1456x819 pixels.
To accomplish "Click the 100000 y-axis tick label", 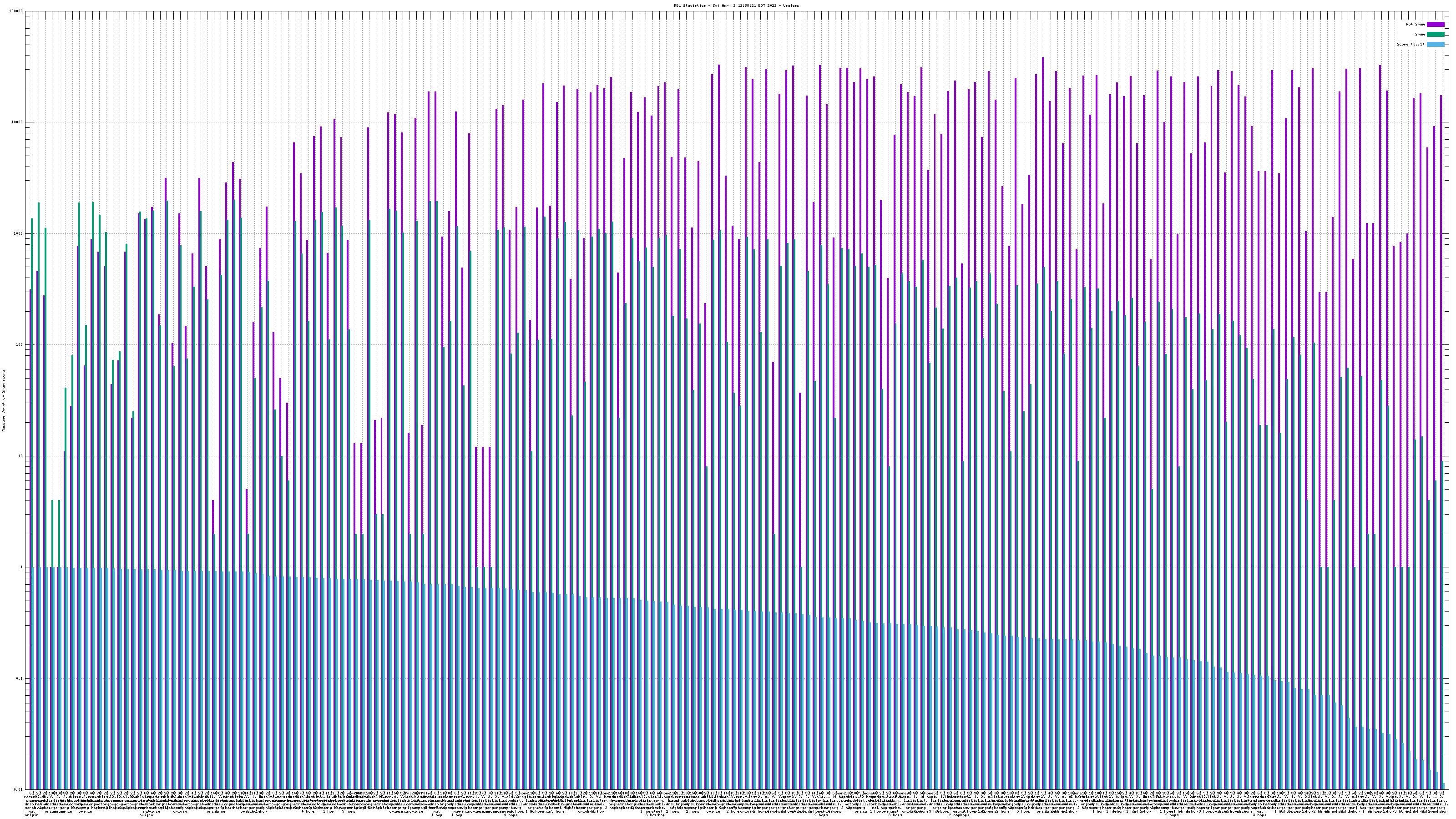I will click(x=16, y=11).
